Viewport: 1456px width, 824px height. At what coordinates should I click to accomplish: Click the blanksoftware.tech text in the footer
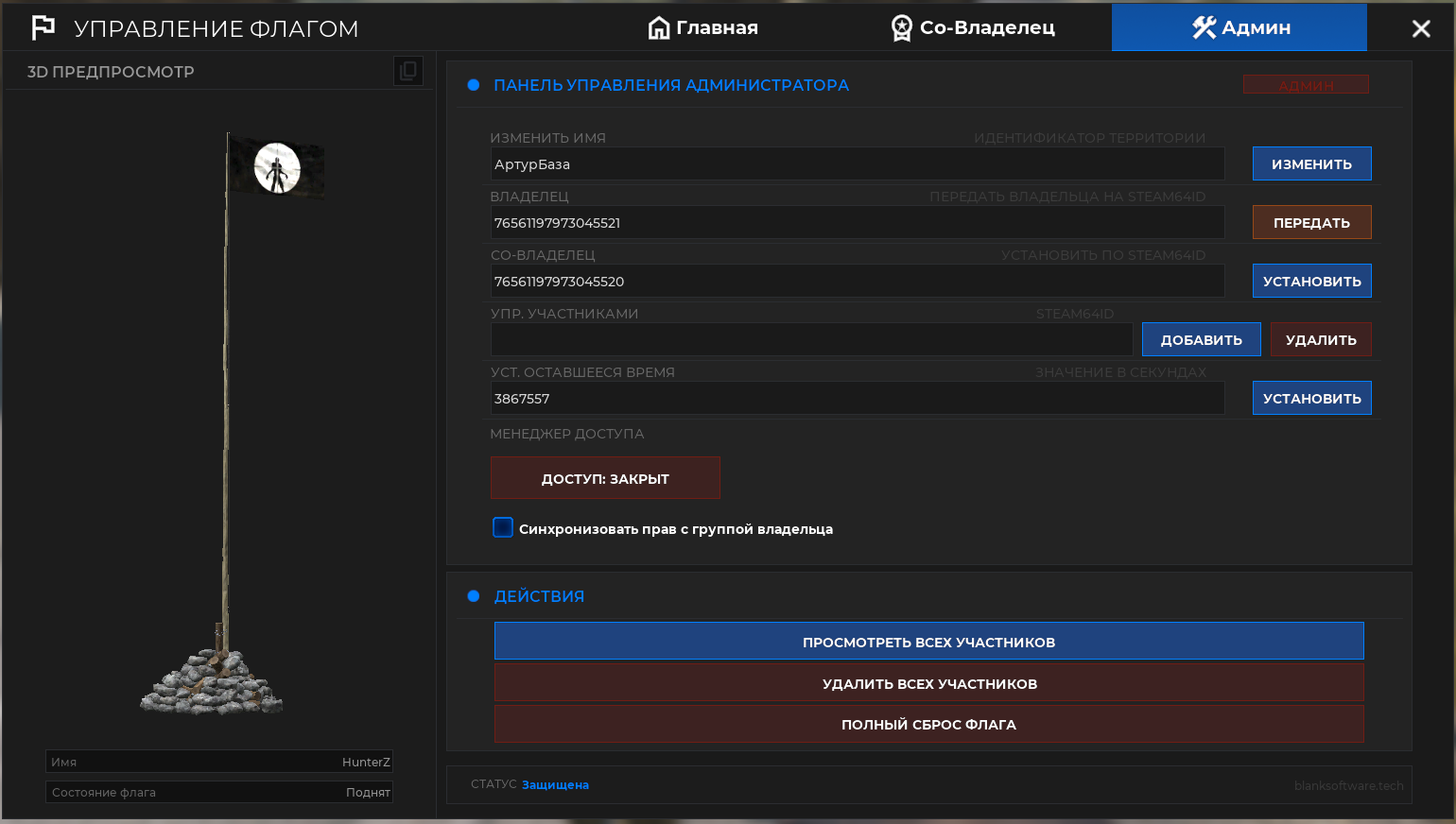pos(1348,785)
